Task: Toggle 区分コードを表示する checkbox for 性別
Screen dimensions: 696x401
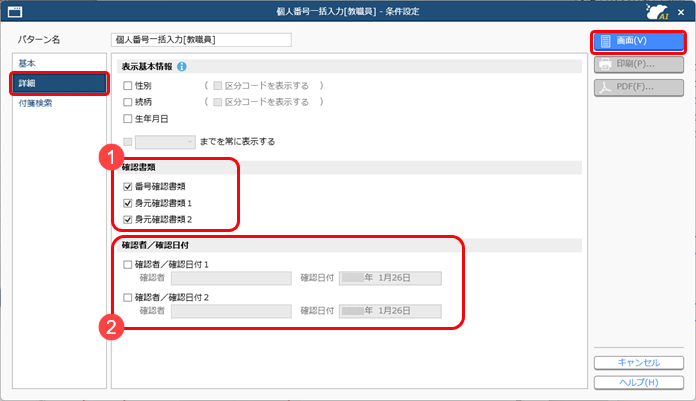Action: click(x=218, y=86)
